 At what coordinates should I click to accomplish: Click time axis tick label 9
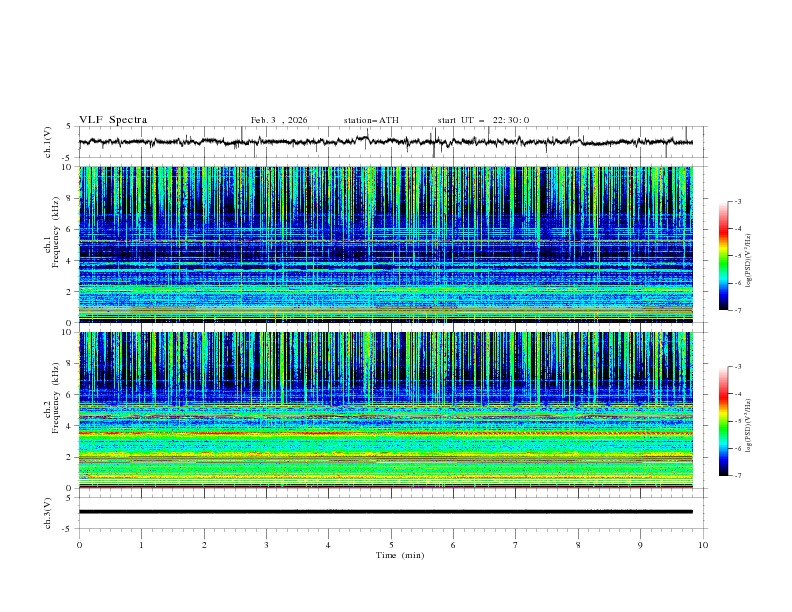click(640, 545)
